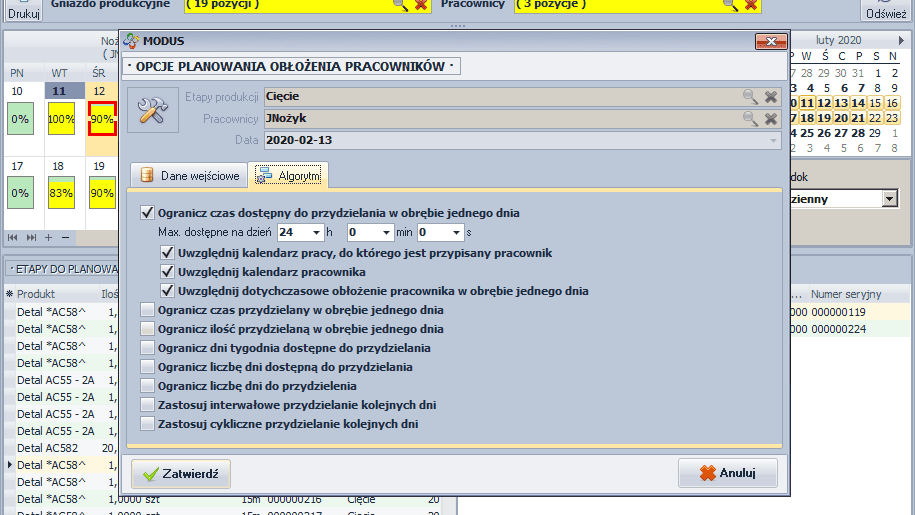This screenshot has height=515, width=915.
Task: Go to next month arrow beside luty 2020
Action: coord(901,40)
